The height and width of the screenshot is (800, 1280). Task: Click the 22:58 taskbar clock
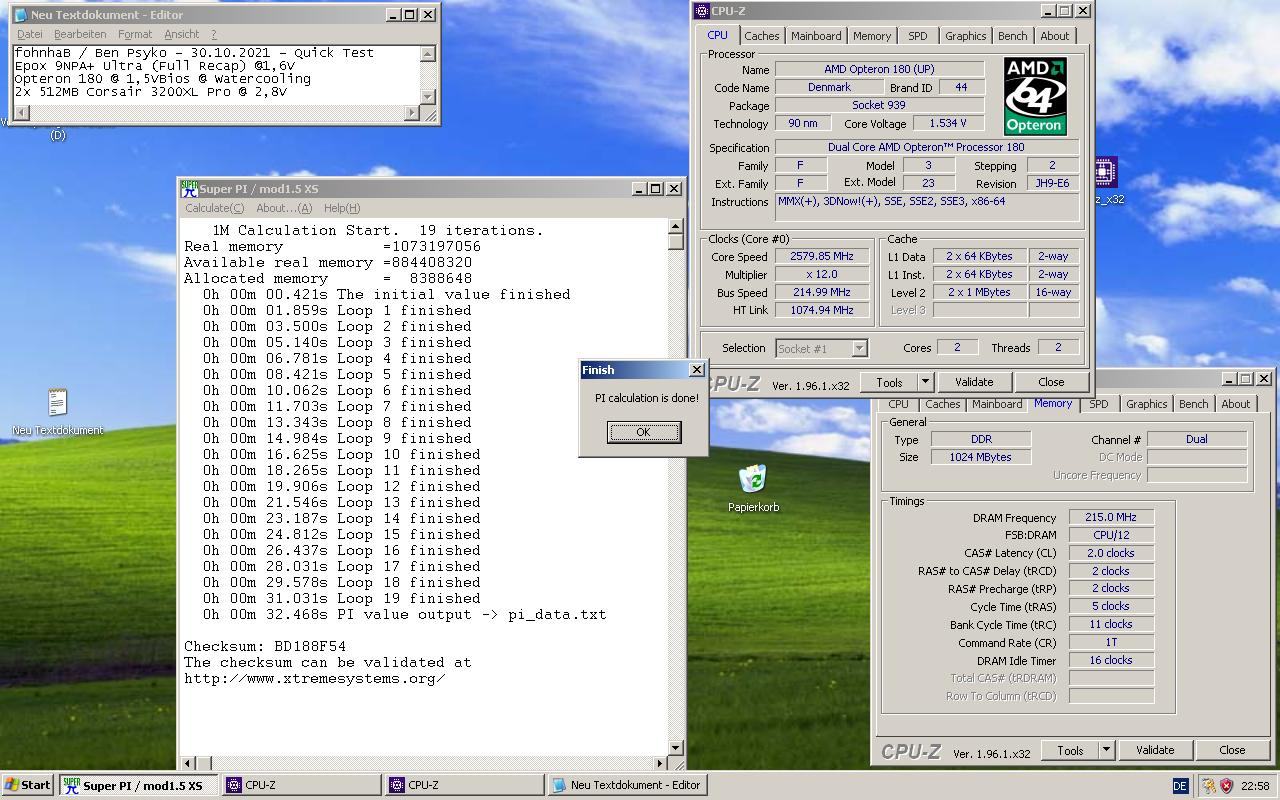click(1255, 786)
